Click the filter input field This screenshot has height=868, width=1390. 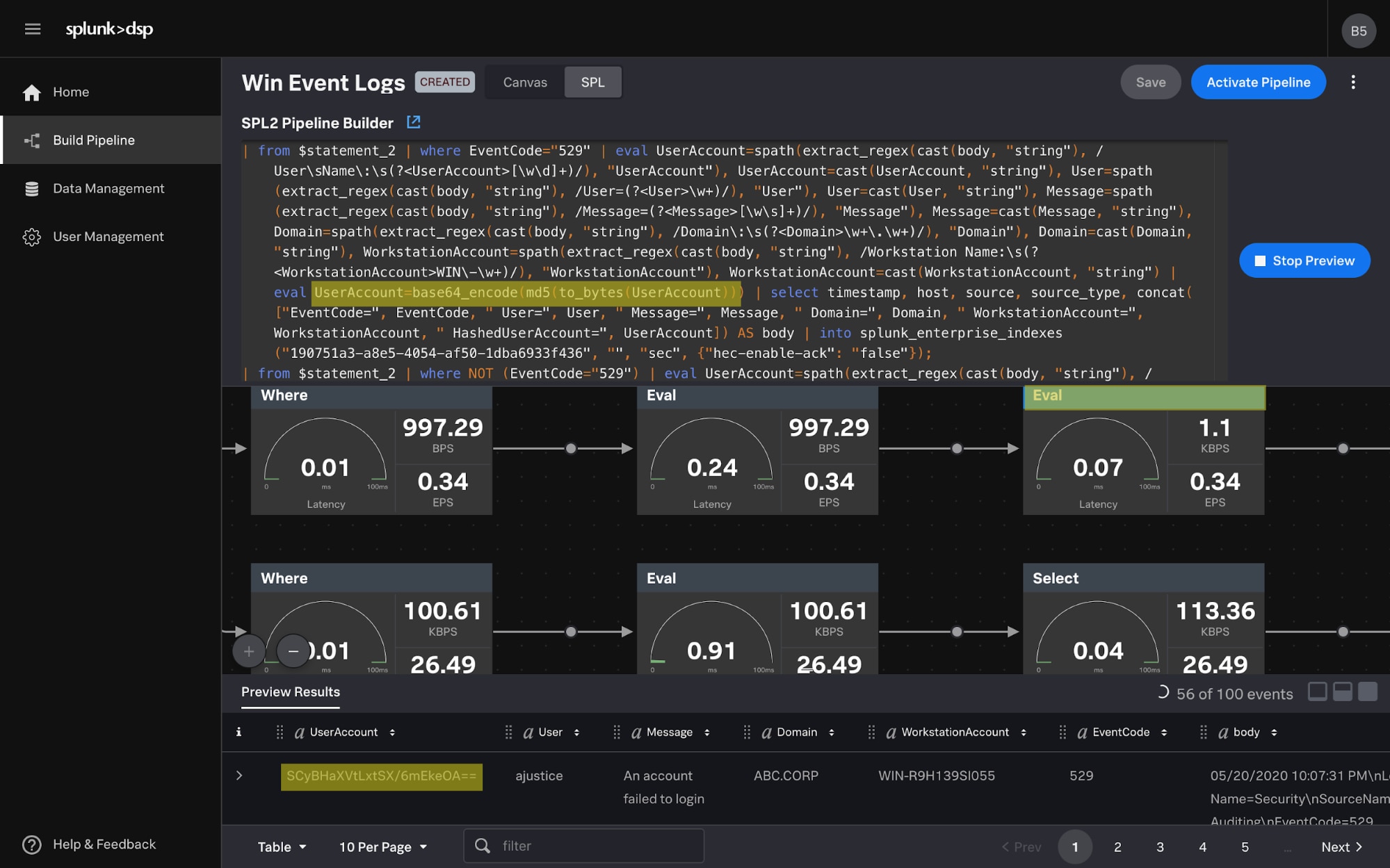click(583, 846)
